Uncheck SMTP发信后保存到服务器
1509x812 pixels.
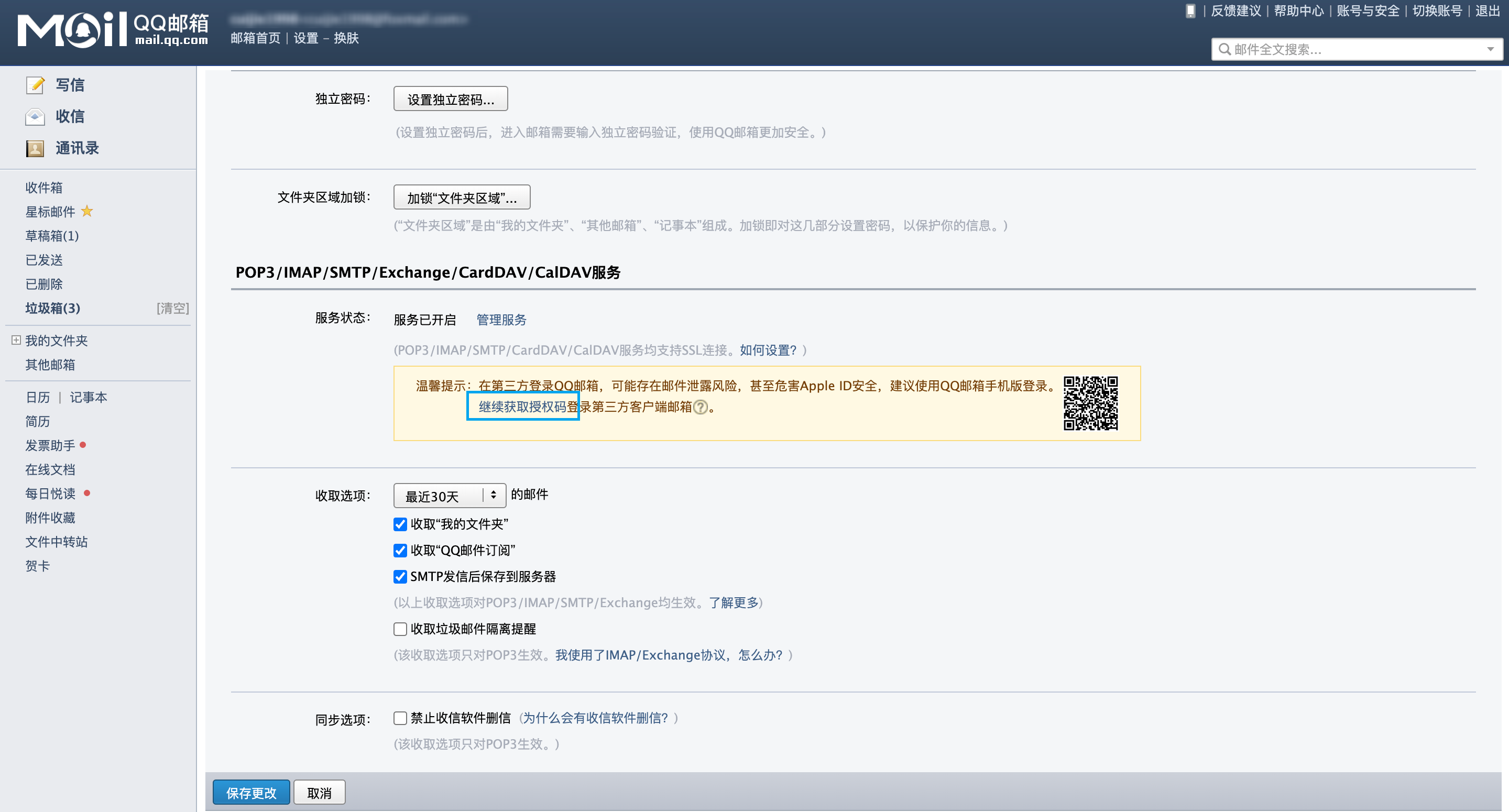(400, 576)
